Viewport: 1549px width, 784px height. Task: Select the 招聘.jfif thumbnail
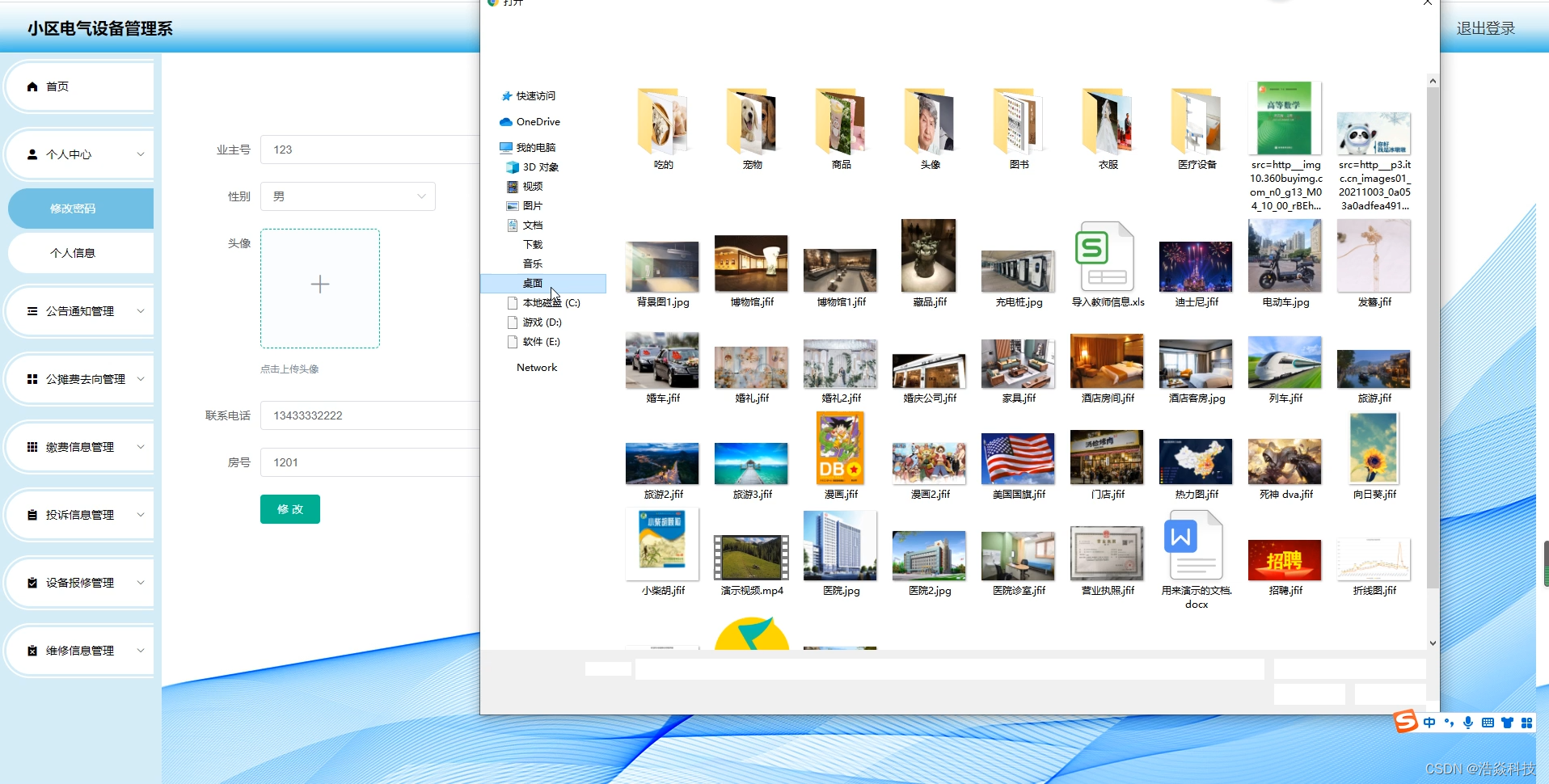1285,560
